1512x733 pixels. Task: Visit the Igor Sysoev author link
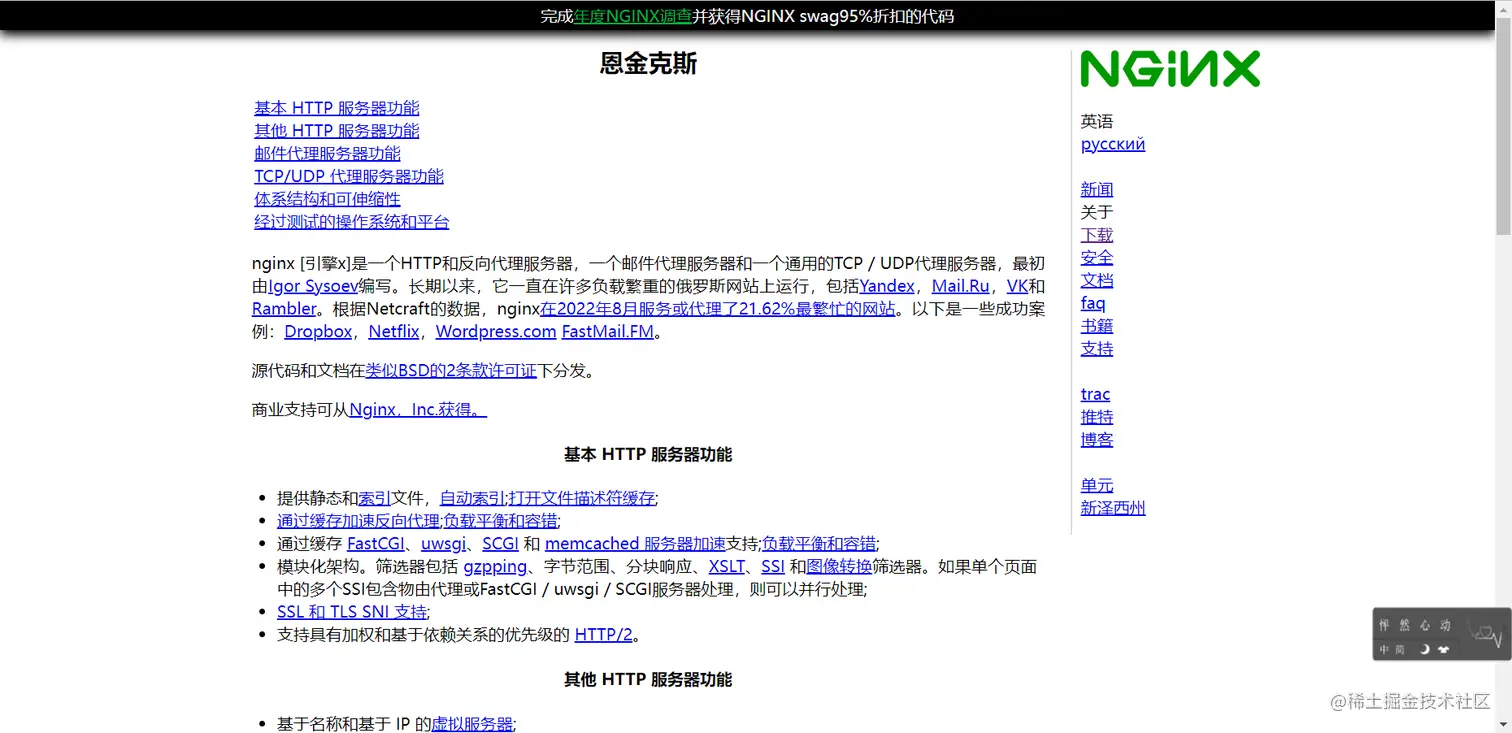(313, 286)
